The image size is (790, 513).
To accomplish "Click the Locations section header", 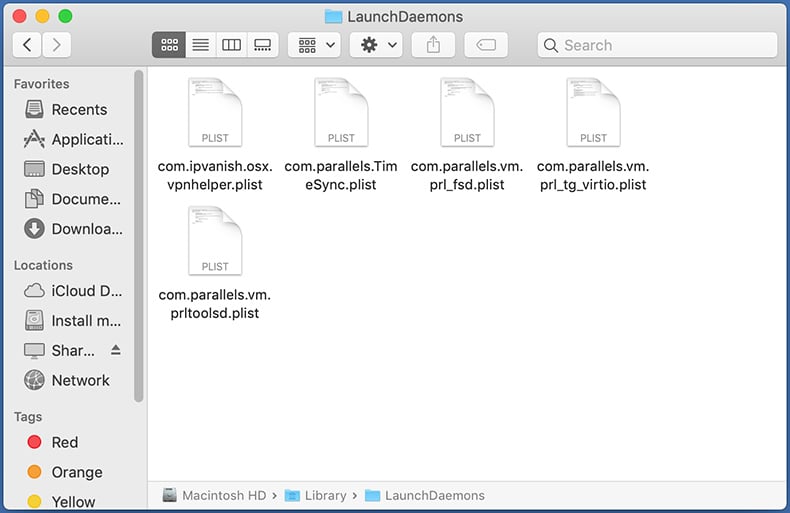I will coord(43,265).
